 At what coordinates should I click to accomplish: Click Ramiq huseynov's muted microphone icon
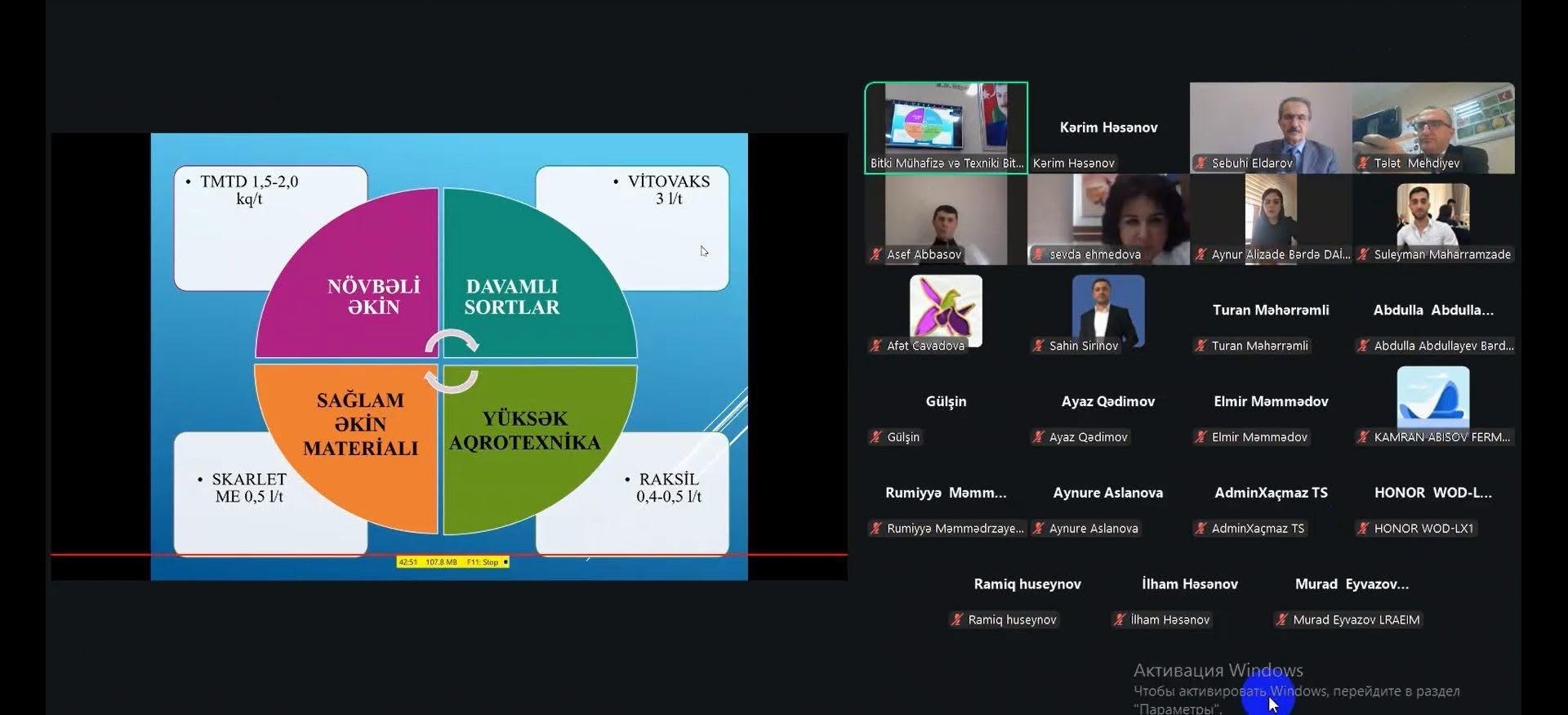click(x=956, y=620)
